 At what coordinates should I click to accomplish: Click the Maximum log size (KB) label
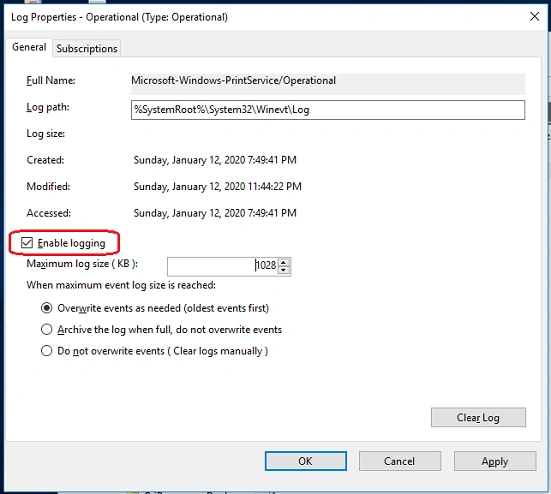coord(82,264)
